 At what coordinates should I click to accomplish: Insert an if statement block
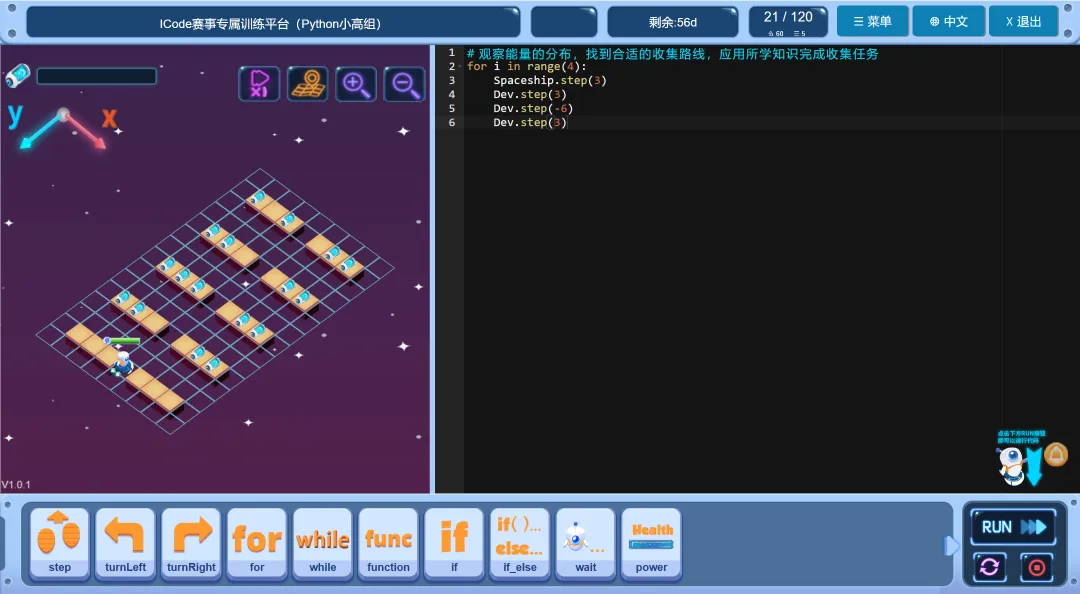[454, 544]
